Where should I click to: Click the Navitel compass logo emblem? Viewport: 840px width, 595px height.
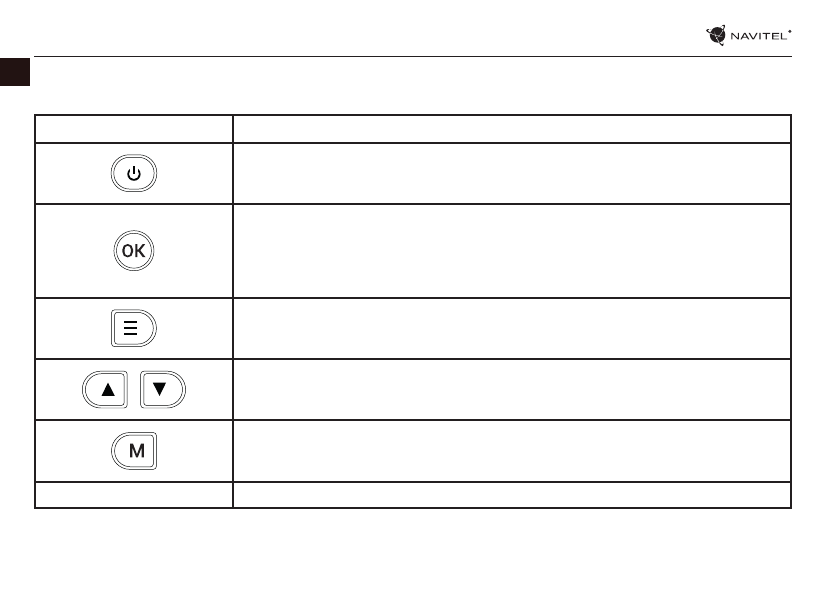[x=716, y=36]
